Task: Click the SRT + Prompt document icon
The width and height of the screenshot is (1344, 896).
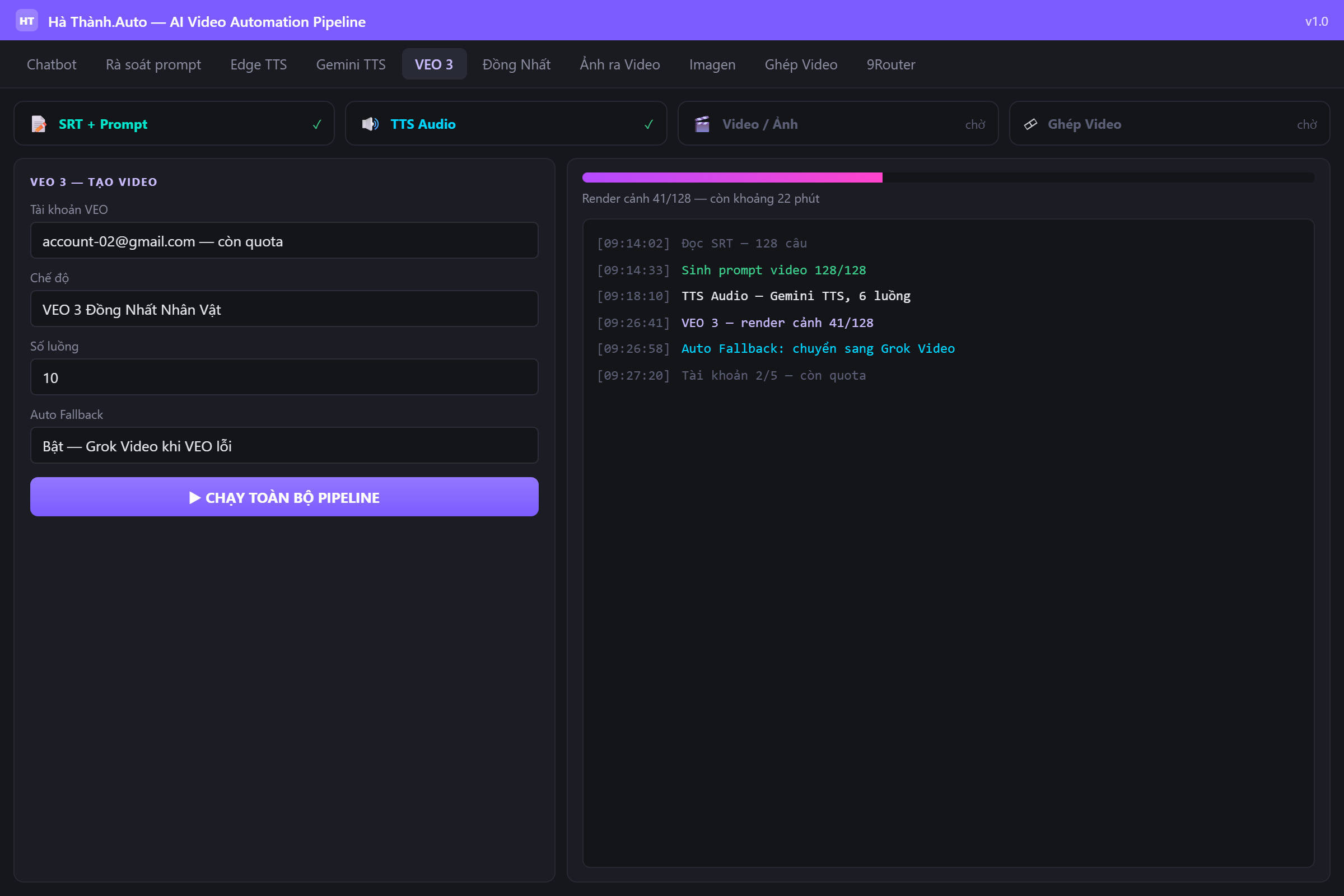Action: click(39, 124)
